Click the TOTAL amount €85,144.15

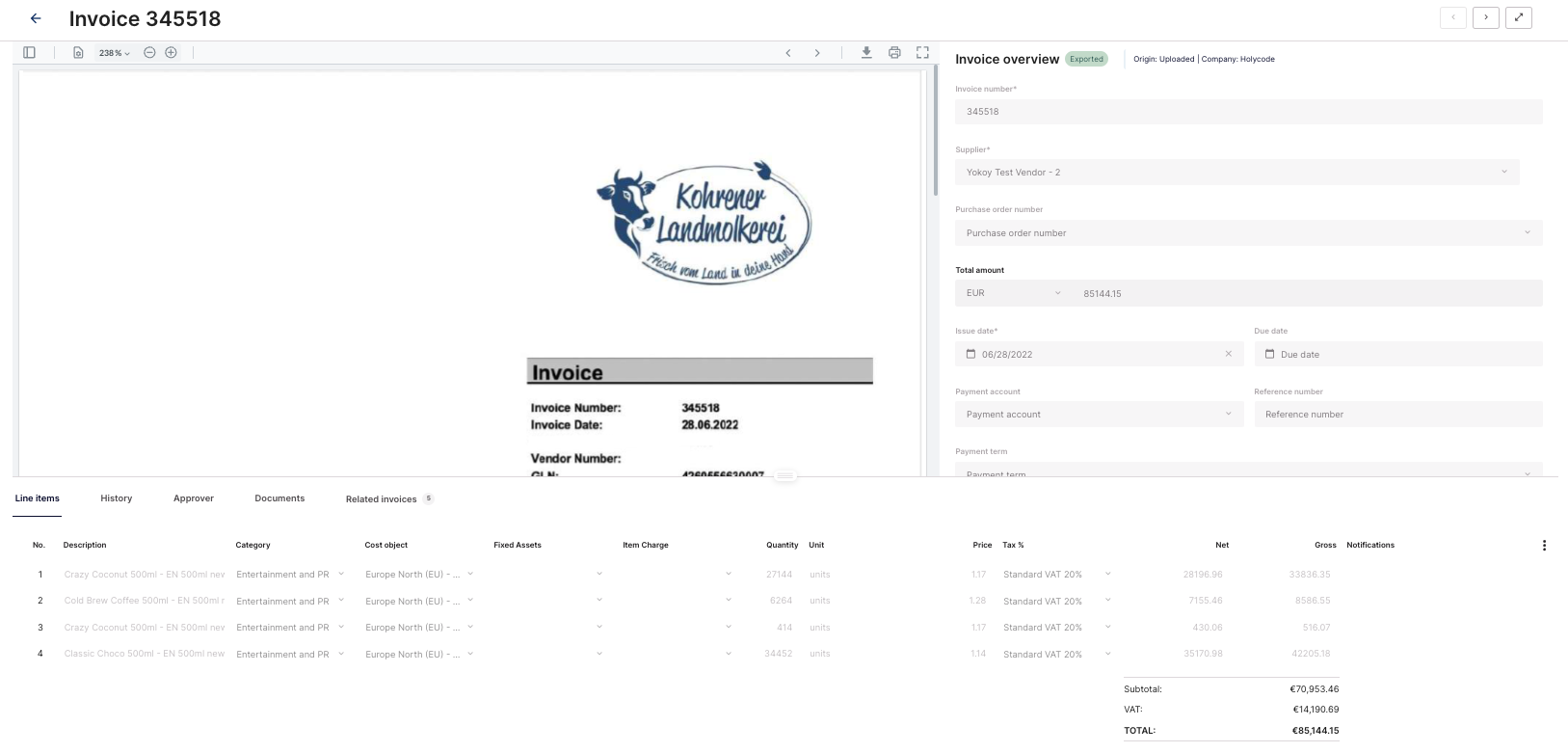(1316, 731)
